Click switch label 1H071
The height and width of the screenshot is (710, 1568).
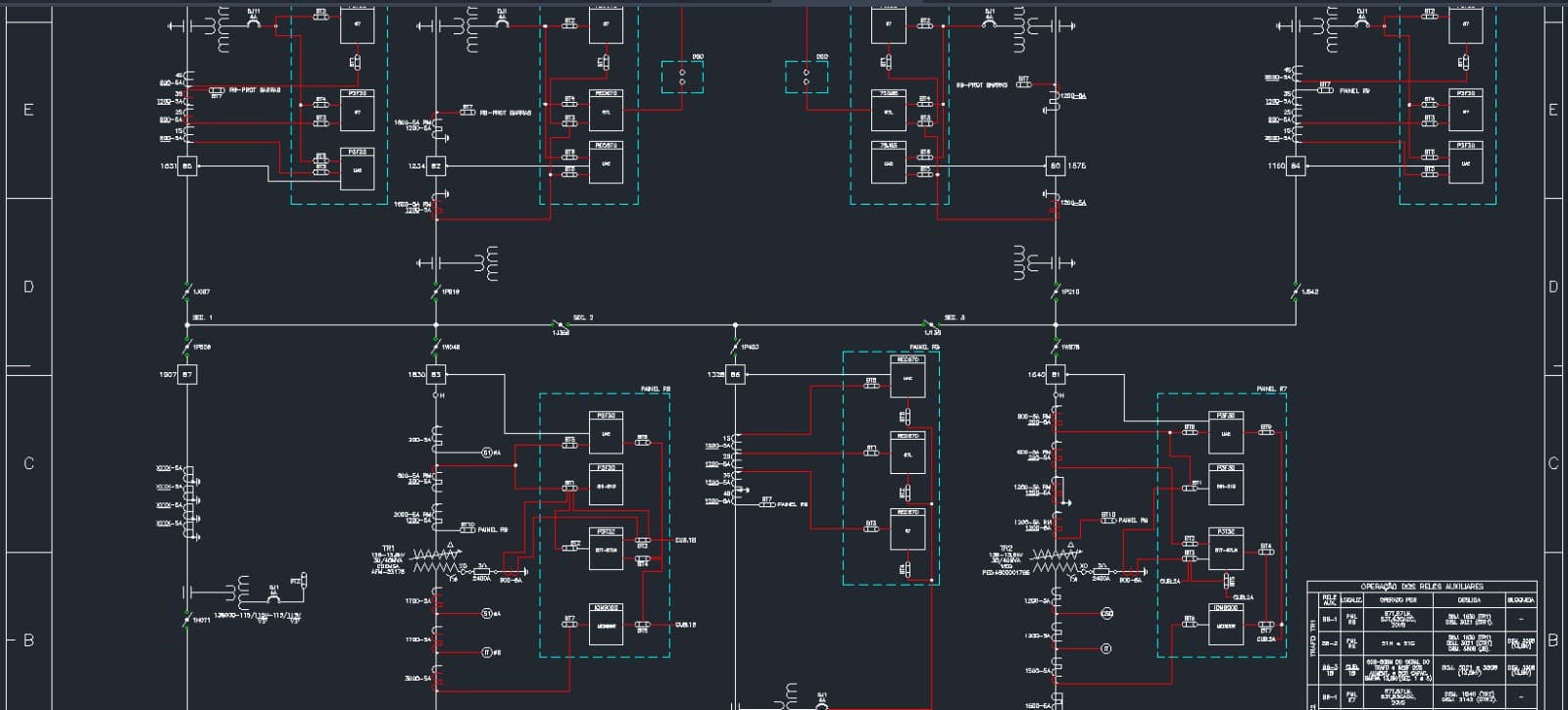[x=201, y=620]
